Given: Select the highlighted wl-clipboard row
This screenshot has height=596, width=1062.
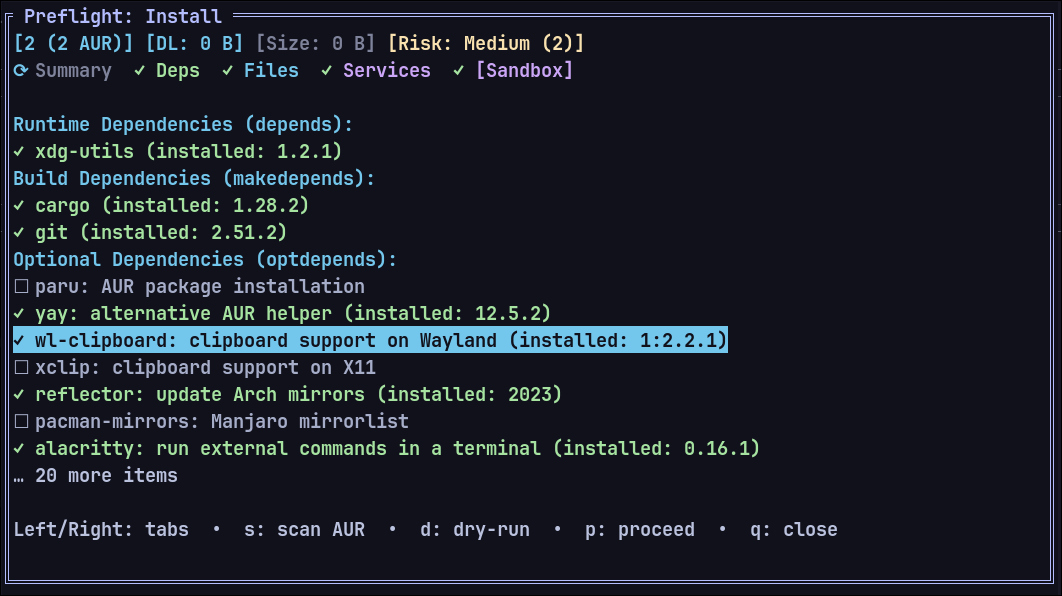Looking at the screenshot, I should [370, 340].
